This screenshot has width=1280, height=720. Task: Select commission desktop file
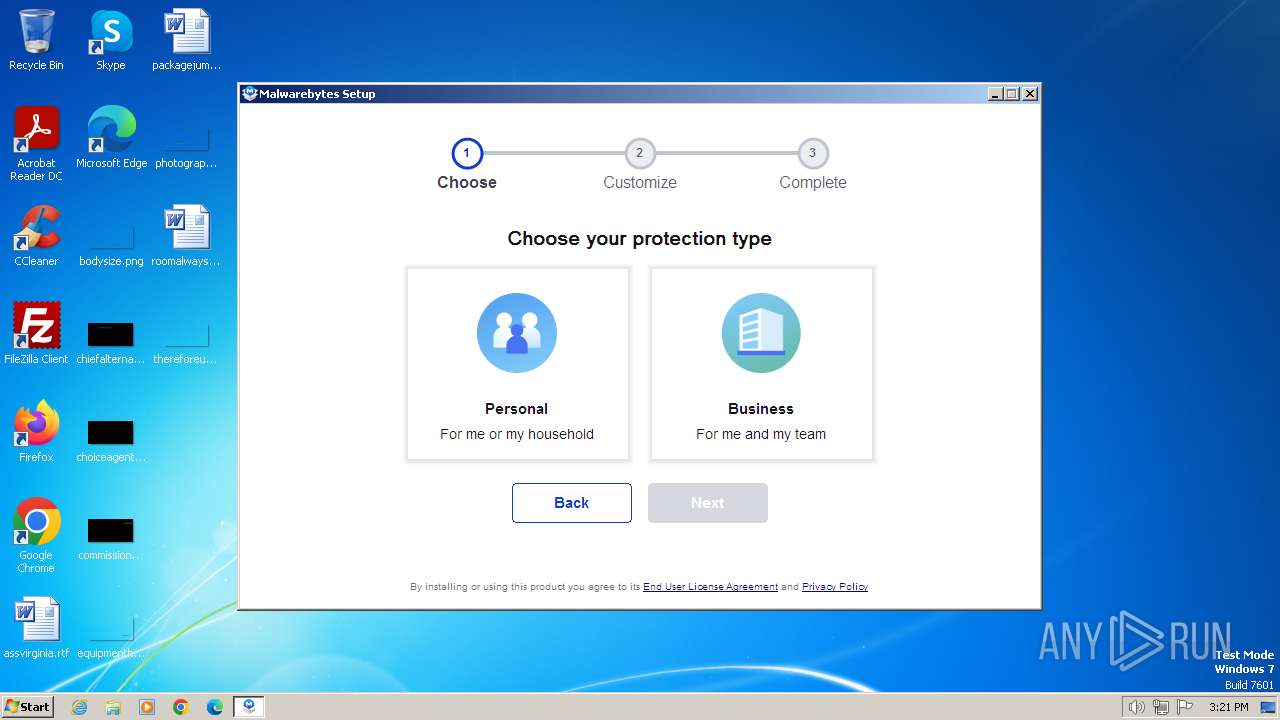click(111, 538)
